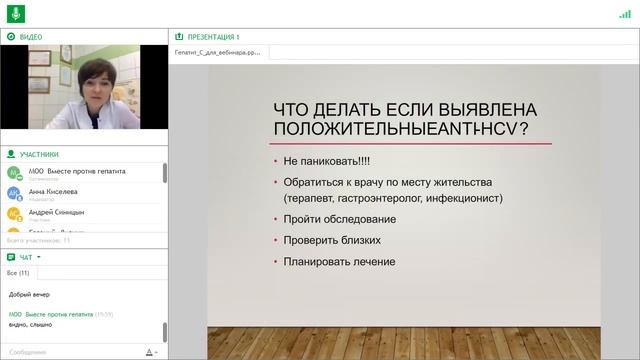Click the Видео panel header icon
The image size is (640, 360).
pos(11,37)
